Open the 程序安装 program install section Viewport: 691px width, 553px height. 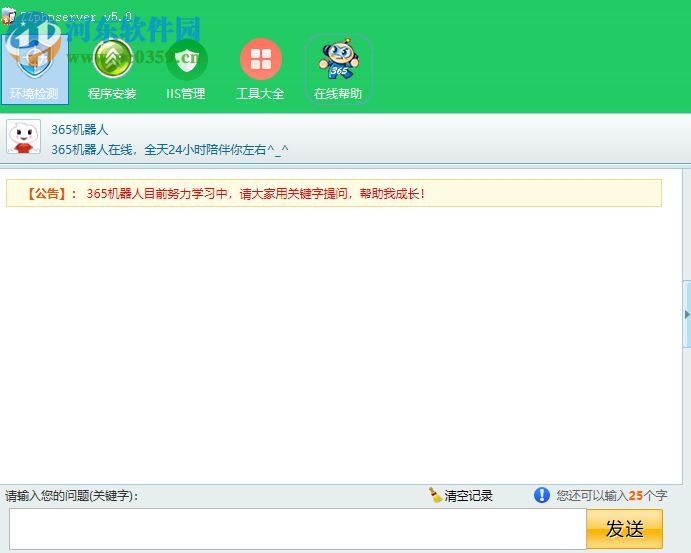tap(112, 69)
